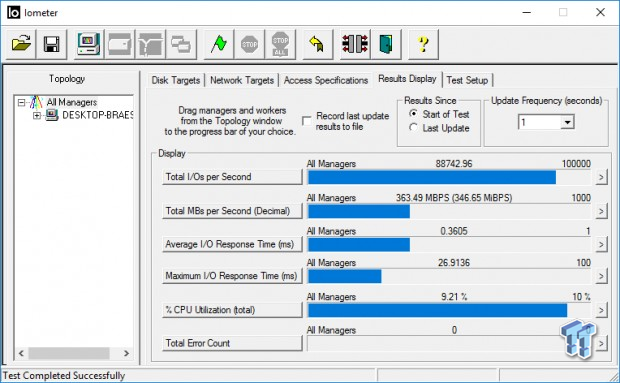Switch to the Access Specifications tab
Screen dimensions: 620x383
[x=326, y=80]
